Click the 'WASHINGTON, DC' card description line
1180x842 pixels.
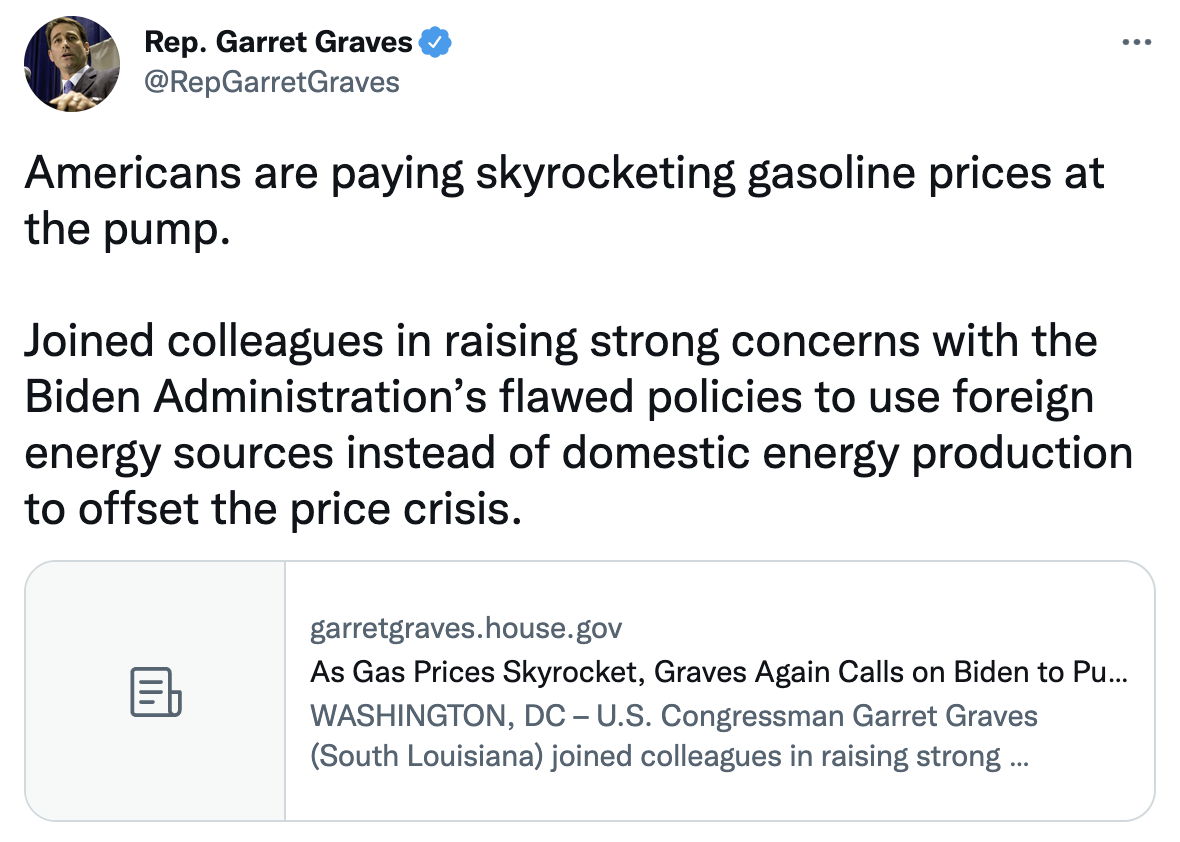click(674, 716)
